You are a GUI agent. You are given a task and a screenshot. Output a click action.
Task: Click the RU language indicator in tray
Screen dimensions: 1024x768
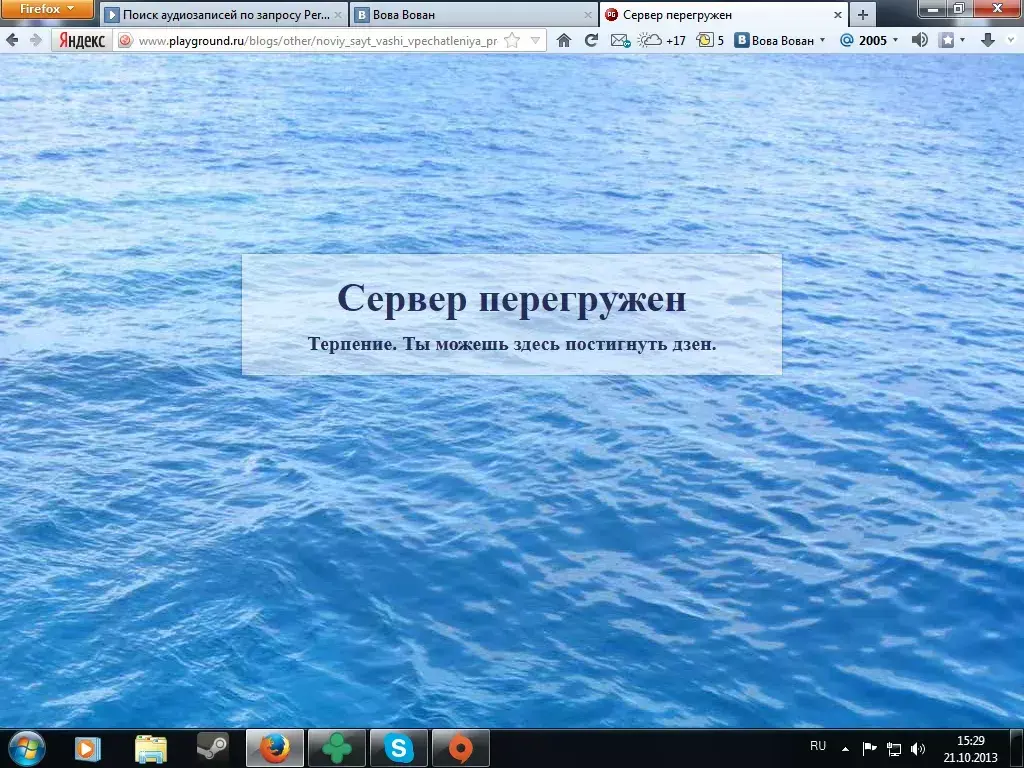point(818,746)
